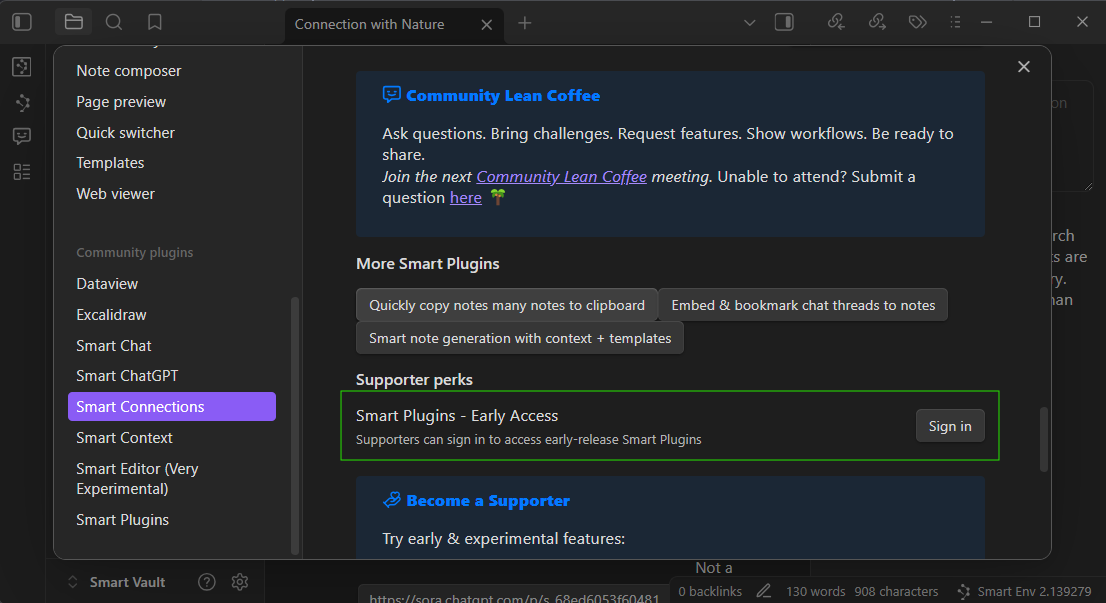Toggle the left sidebar
This screenshot has height=603, width=1106.
pyautogui.click(x=22, y=22)
